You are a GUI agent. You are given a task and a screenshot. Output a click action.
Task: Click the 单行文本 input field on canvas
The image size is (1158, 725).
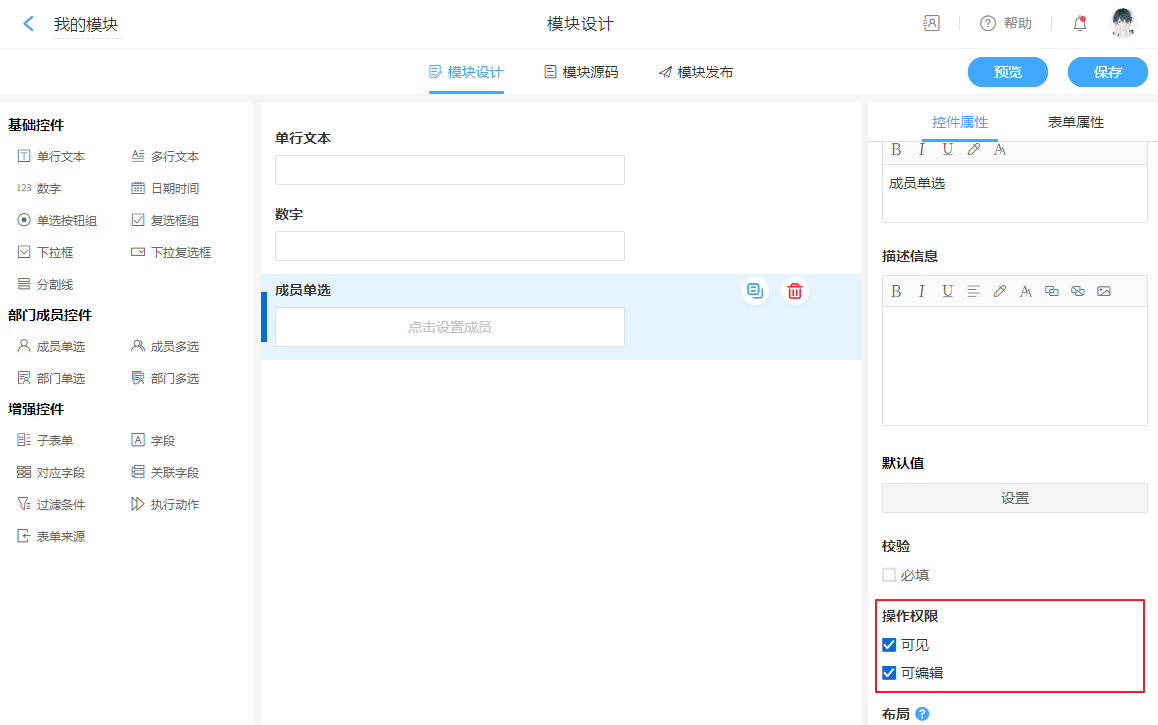[x=449, y=170]
